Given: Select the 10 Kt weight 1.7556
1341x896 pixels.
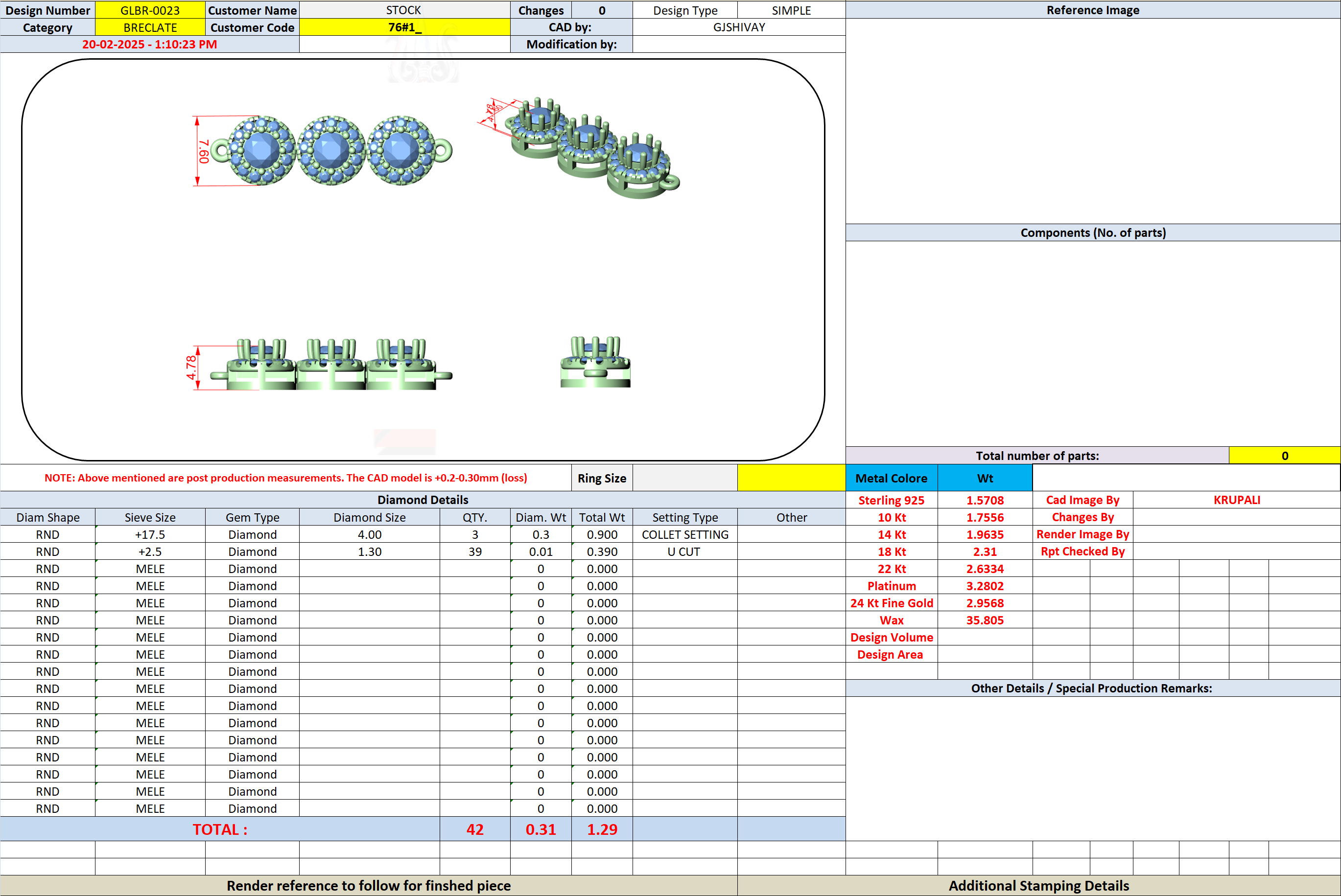Looking at the screenshot, I should [985, 517].
